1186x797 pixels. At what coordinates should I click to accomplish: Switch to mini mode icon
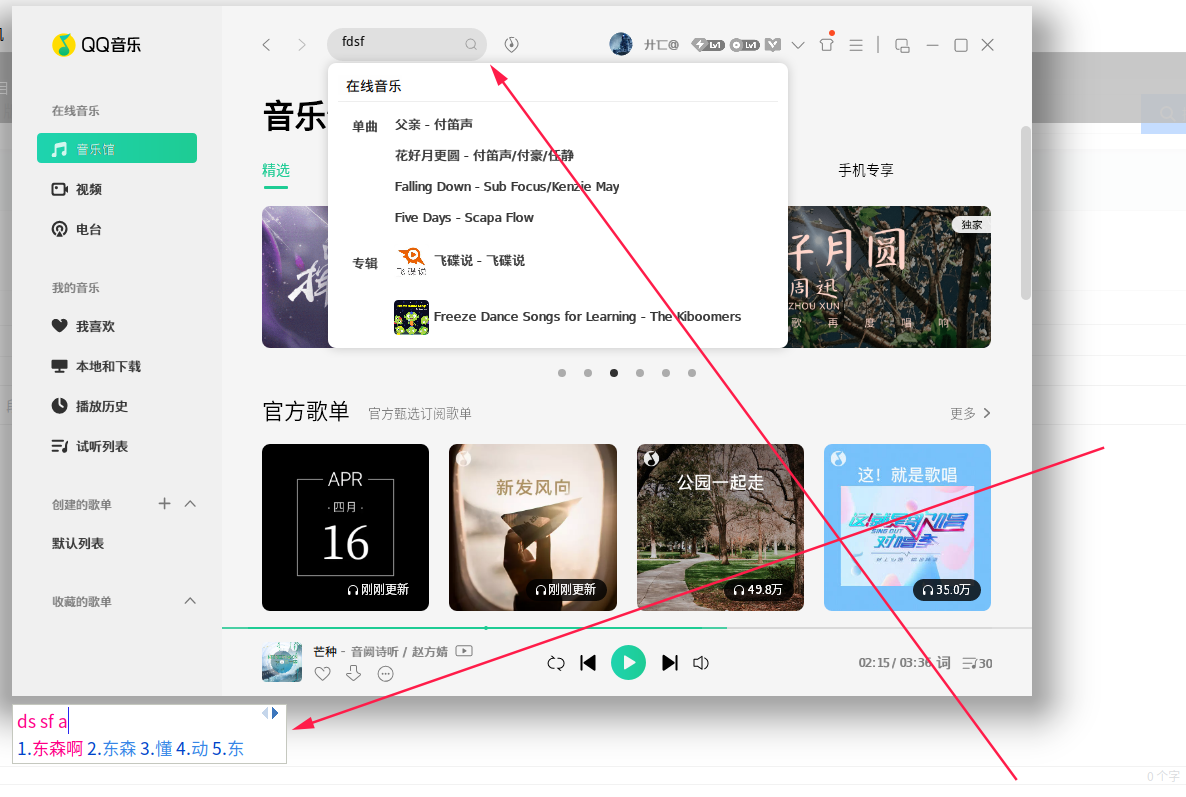coord(902,45)
